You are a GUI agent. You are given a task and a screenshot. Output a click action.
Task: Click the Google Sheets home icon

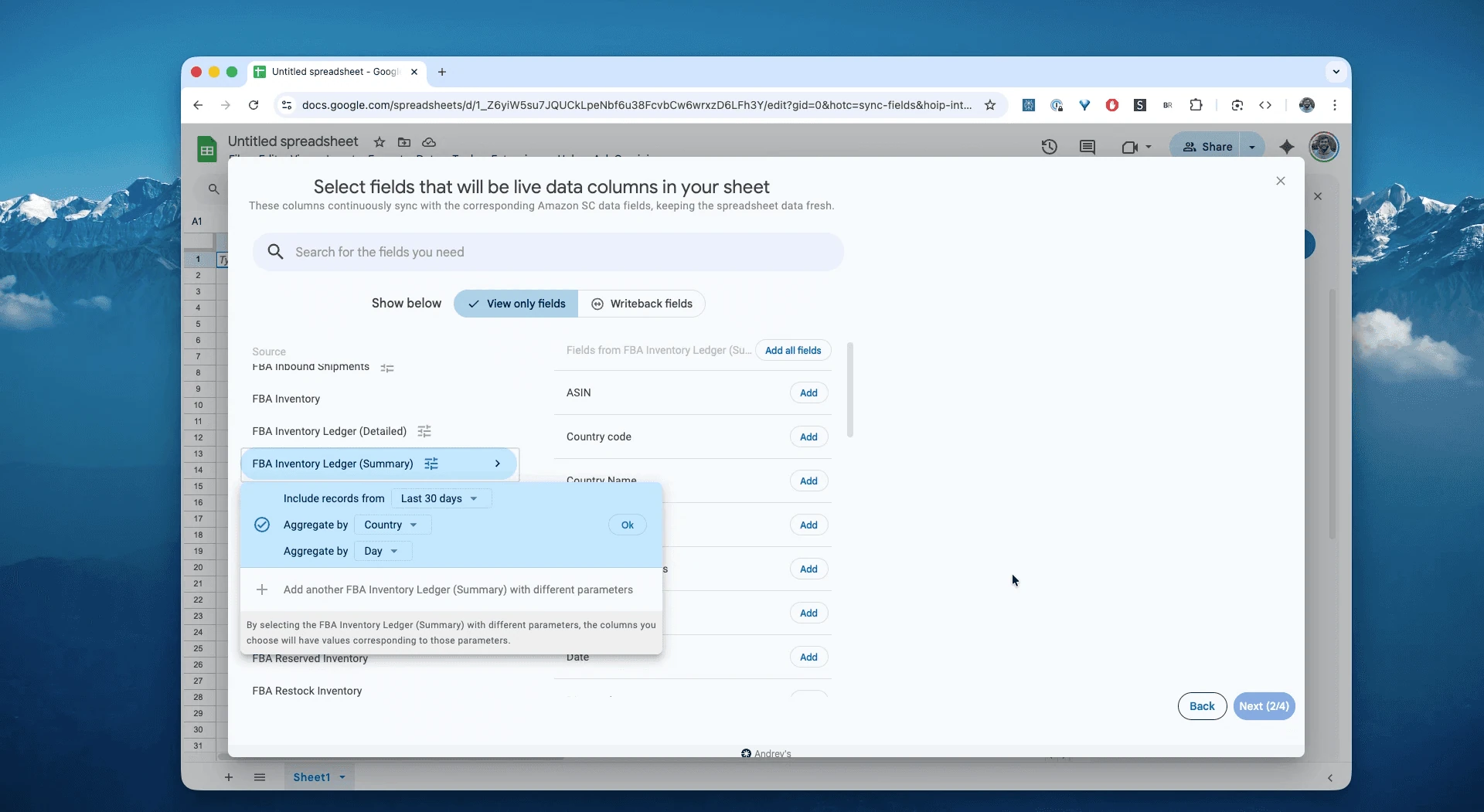coord(206,148)
